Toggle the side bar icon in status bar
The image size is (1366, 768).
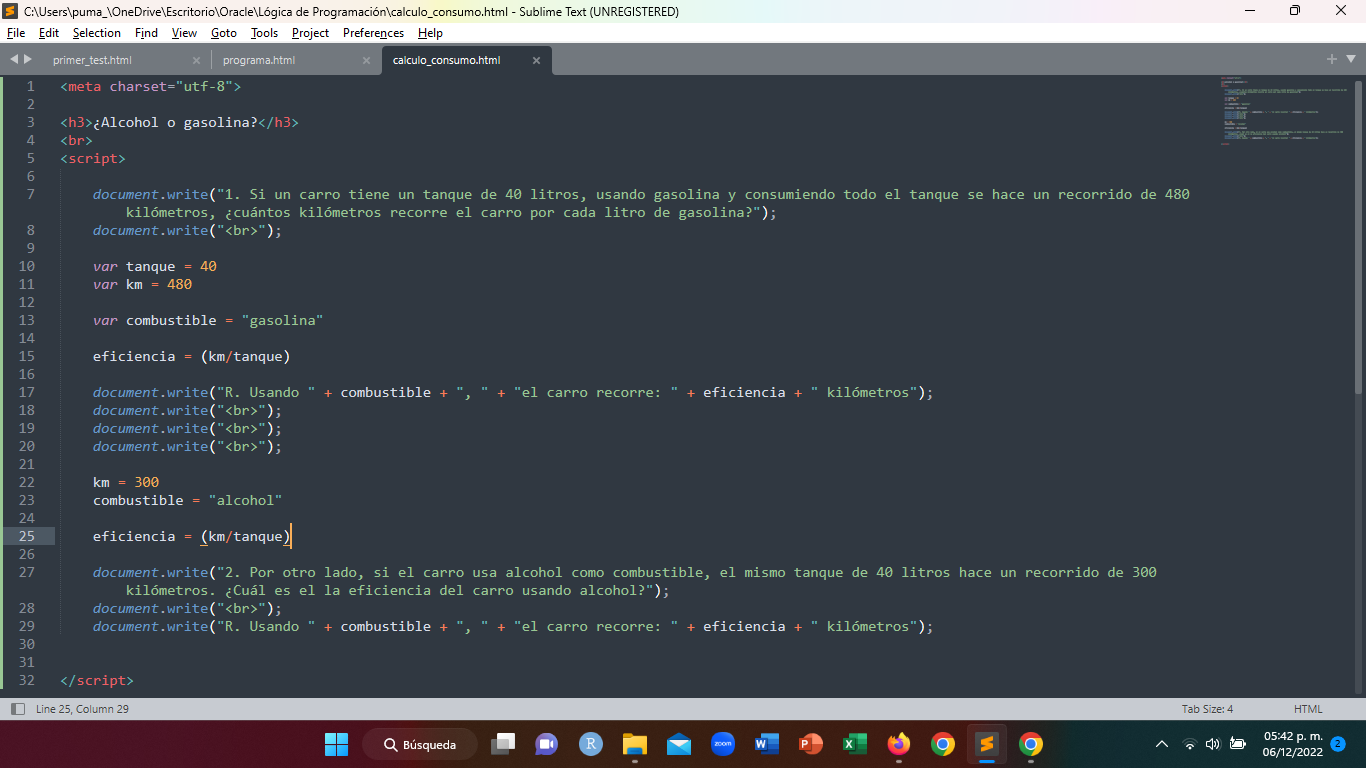[17, 709]
